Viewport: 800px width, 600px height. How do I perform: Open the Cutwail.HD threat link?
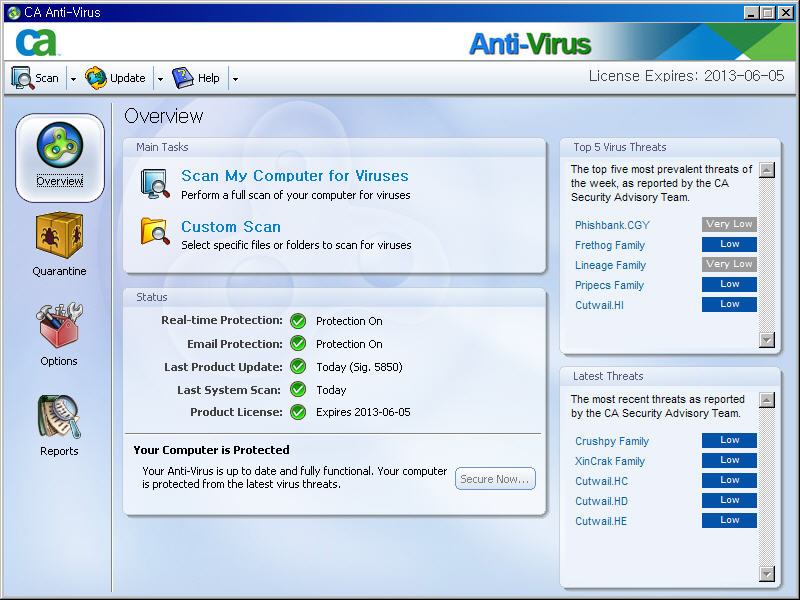[x=602, y=501]
